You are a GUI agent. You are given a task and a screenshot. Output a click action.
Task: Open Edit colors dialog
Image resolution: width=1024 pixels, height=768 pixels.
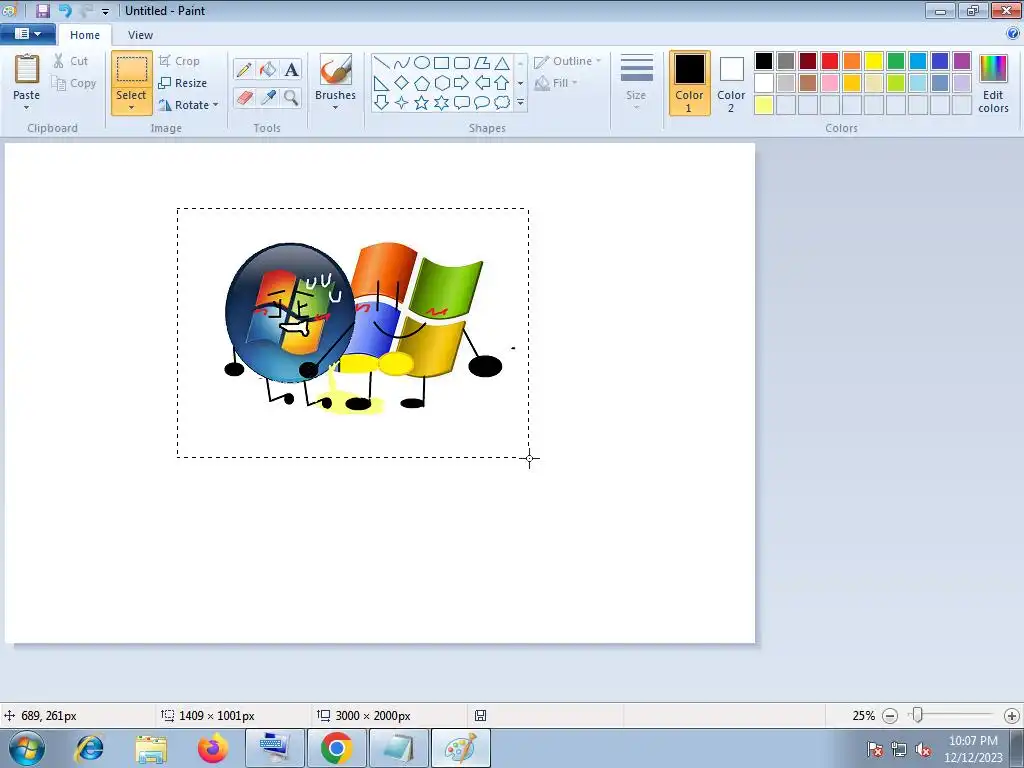993,83
